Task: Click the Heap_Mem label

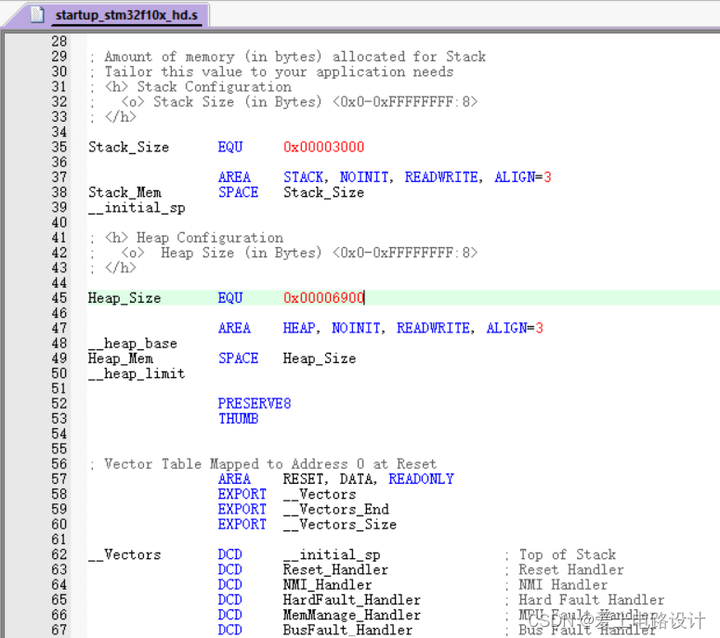Action: pyautogui.click(x=120, y=358)
